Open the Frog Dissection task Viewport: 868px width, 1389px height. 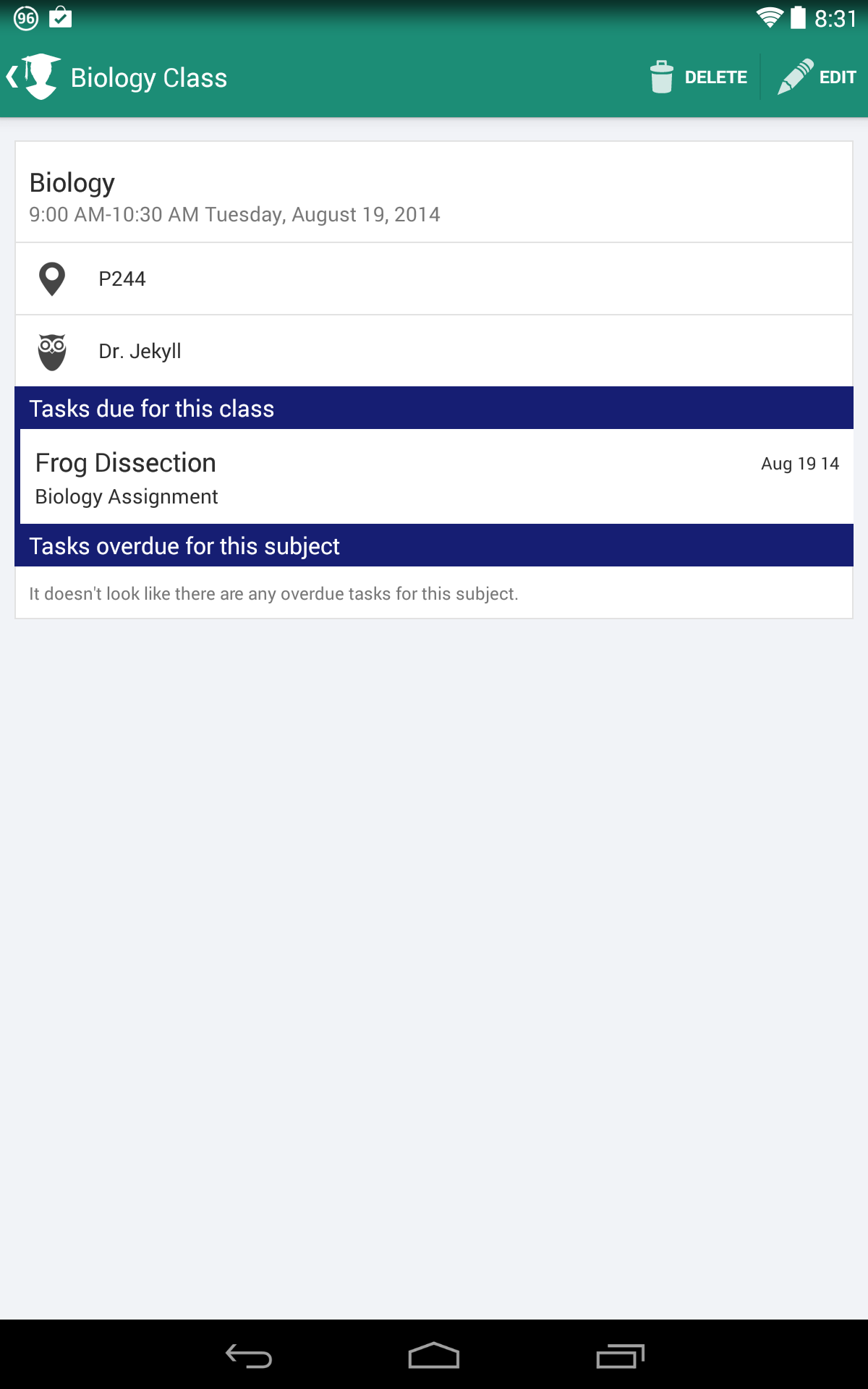(437, 477)
